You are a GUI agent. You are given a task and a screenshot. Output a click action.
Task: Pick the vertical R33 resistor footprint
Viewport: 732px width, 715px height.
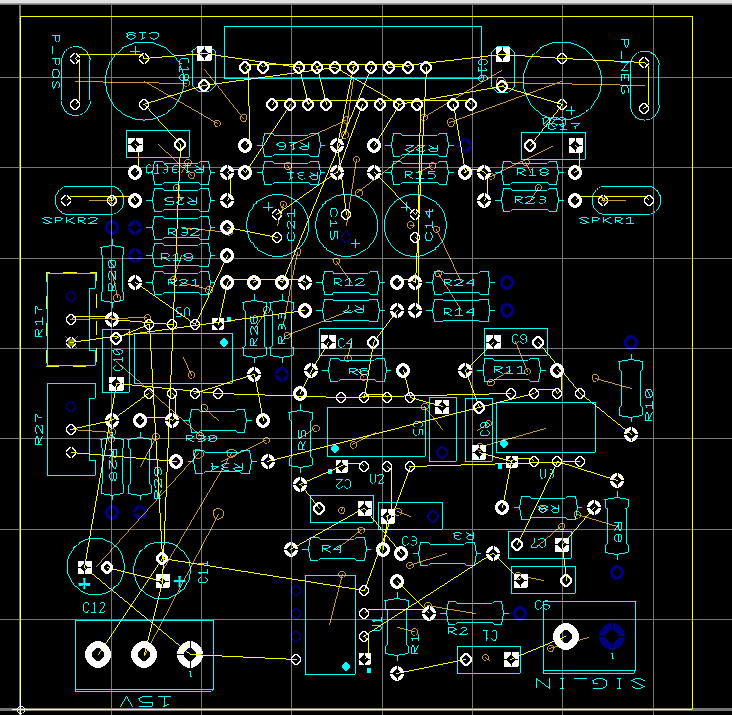click(282, 329)
